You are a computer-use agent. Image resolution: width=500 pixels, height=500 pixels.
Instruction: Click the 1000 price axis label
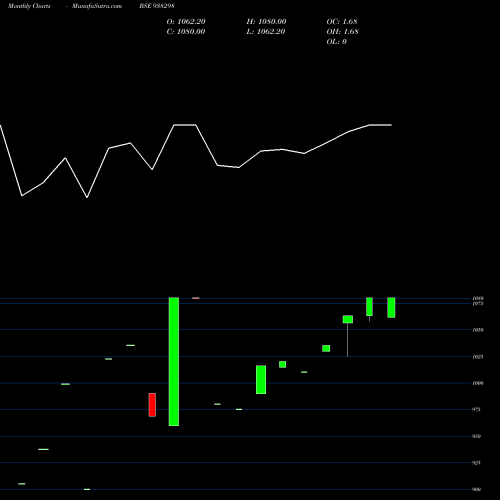(x=478, y=383)
